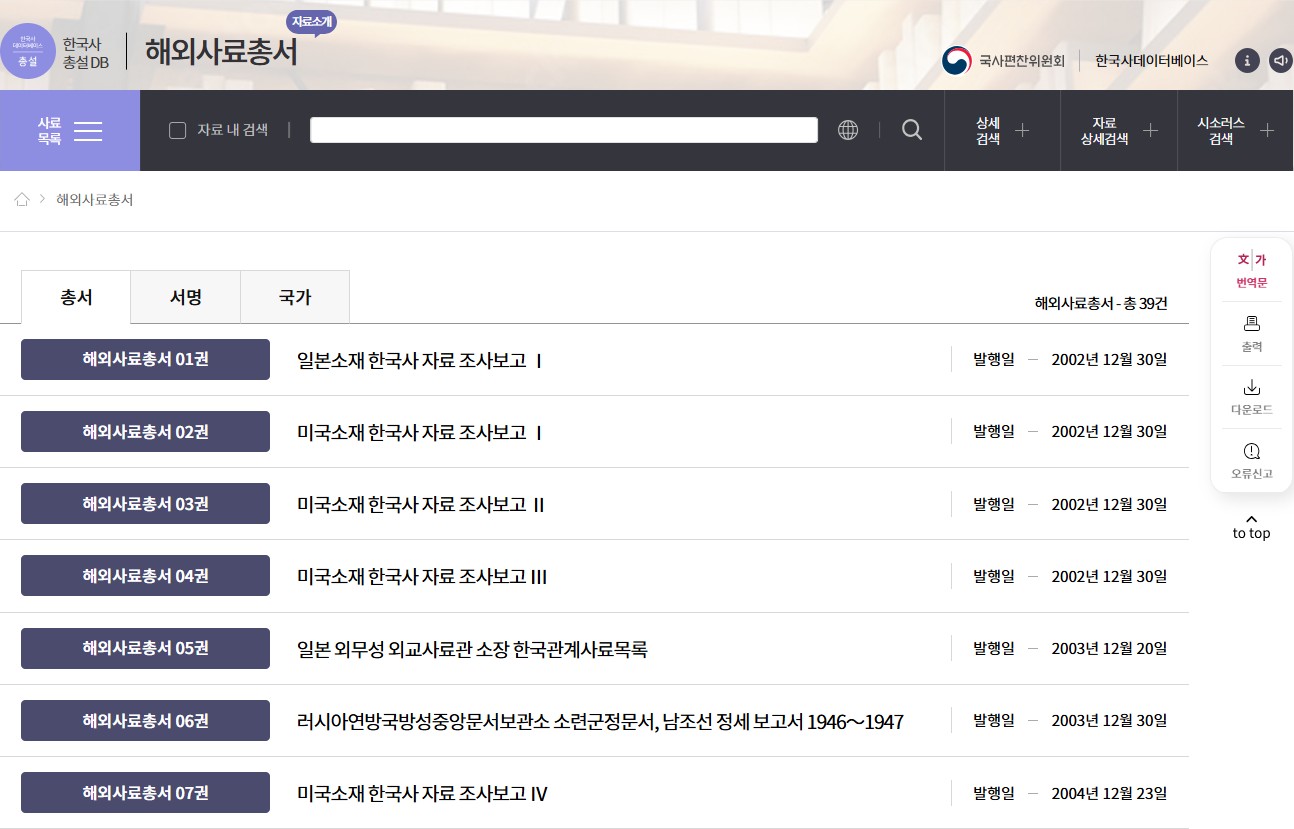Open 일본 외무성 외교사료관 소장 한국관계사료목록 link
1294x829 pixels.
(472, 649)
